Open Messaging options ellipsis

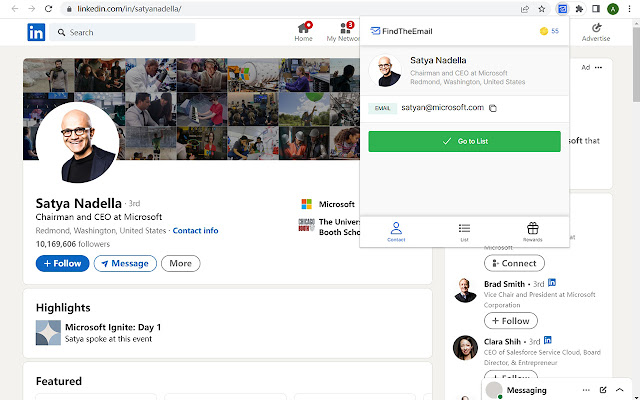point(586,390)
